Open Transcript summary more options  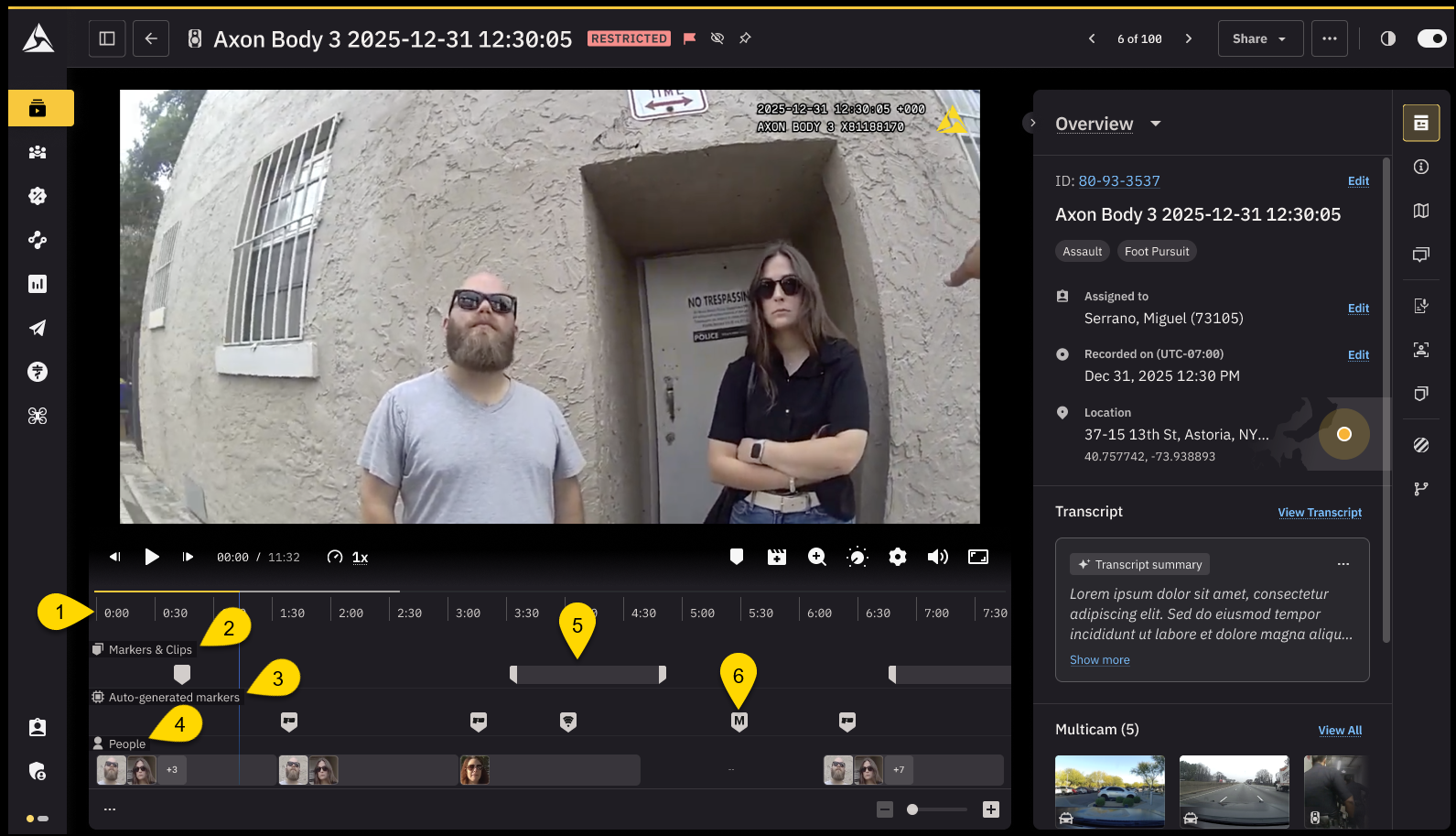tap(1343, 564)
